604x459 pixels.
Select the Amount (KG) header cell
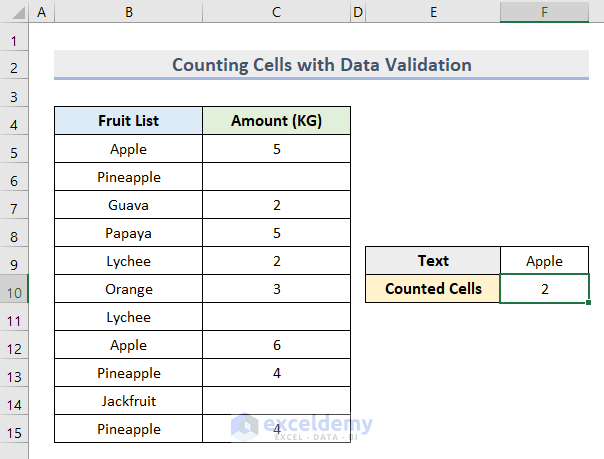tap(276, 121)
